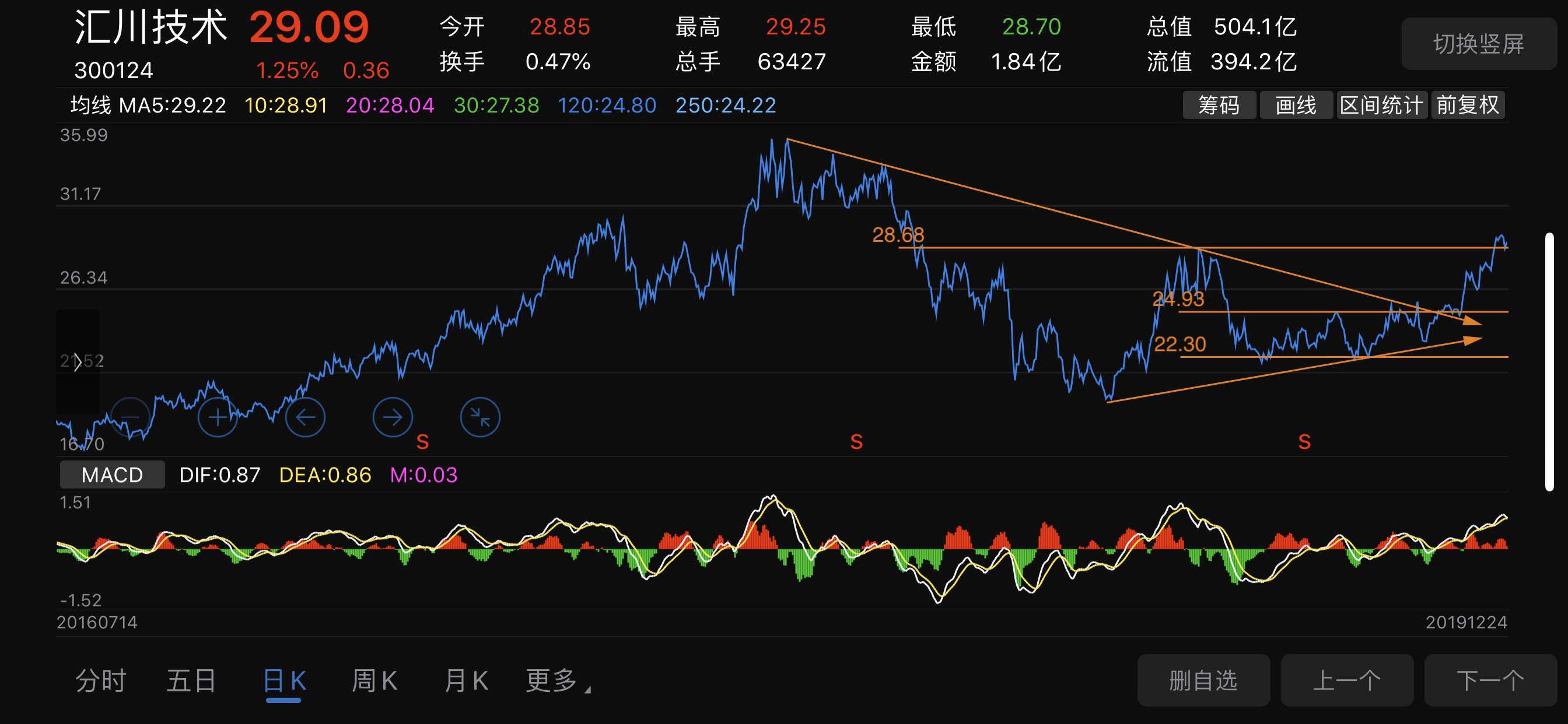Tap 删自选 to remove from watchlist
Image resolution: width=1568 pixels, height=724 pixels.
[x=1203, y=680]
